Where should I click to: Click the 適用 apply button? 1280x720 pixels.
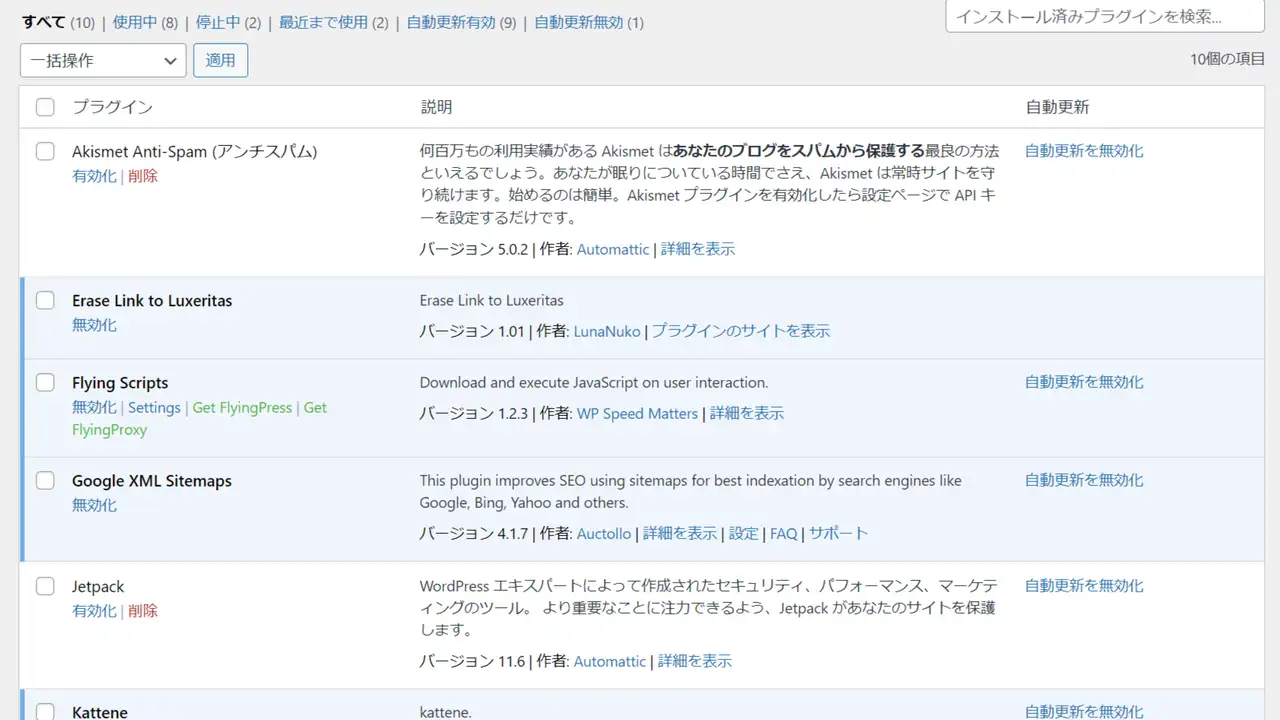pyautogui.click(x=220, y=60)
